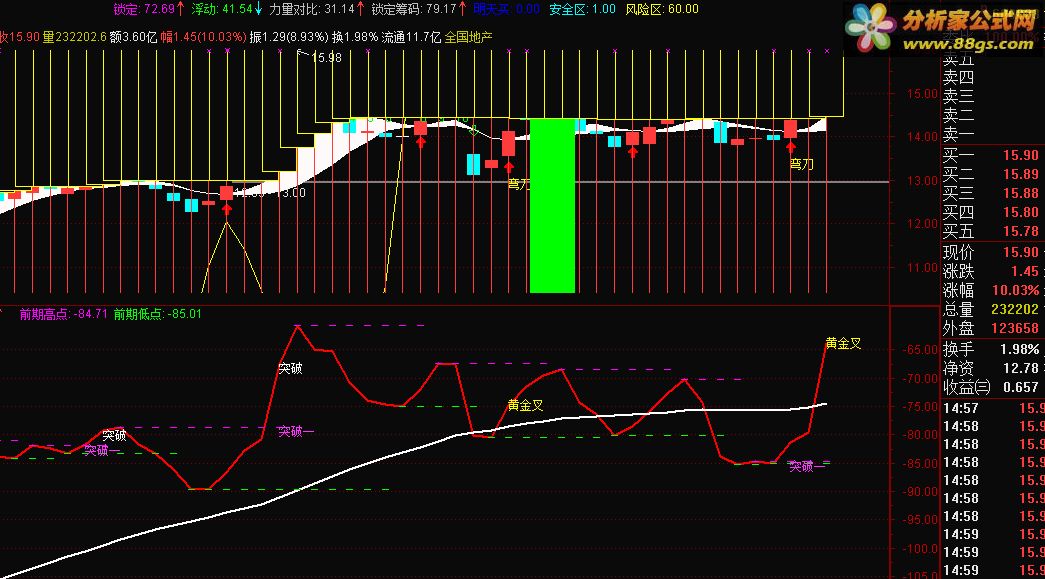Viewport: 1045px width, 579px height.
Task: Click the red arrow above the rightmost 弯刀
Action: tap(790, 147)
